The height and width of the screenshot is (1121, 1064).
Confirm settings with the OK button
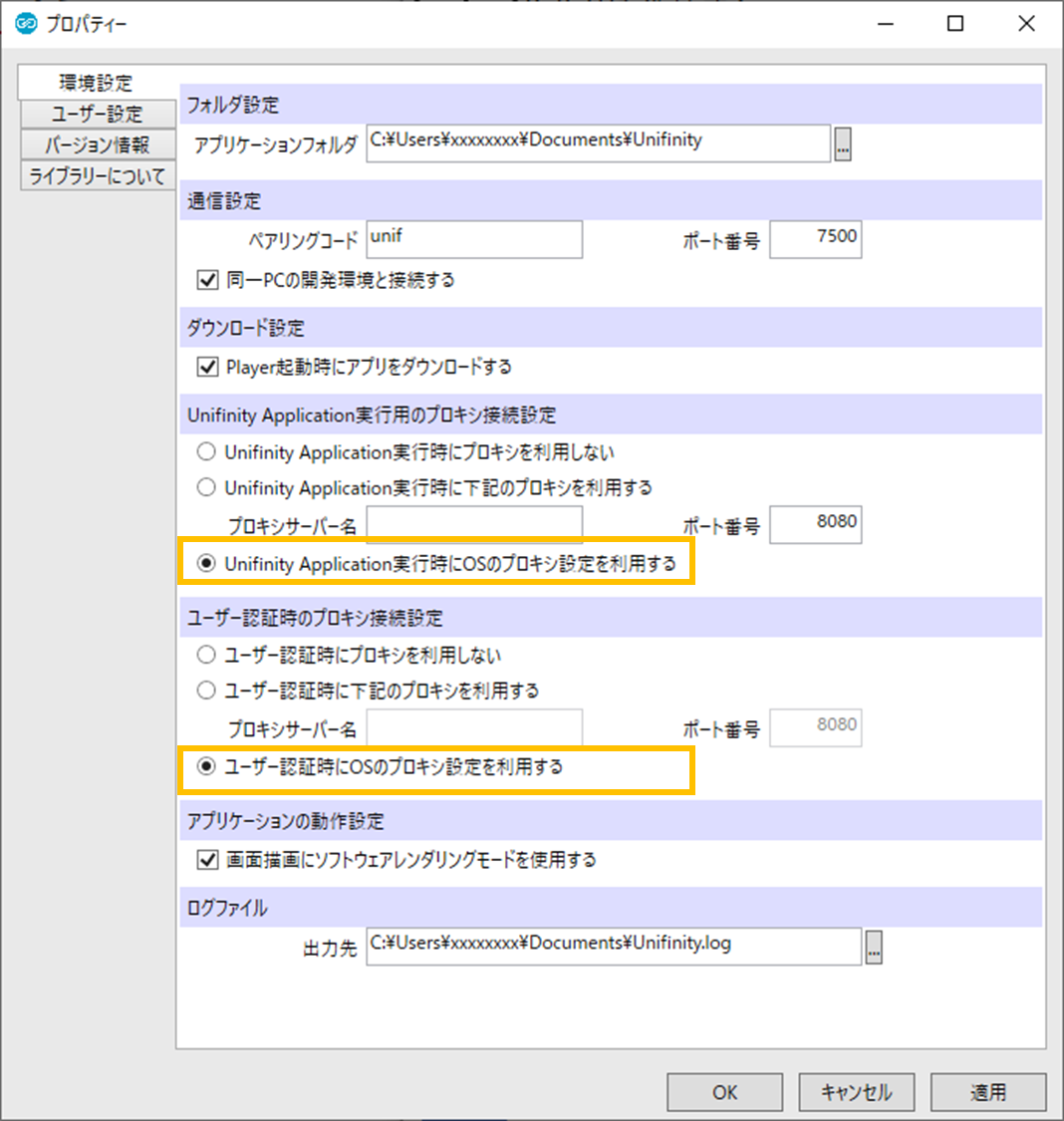click(724, 1092)
